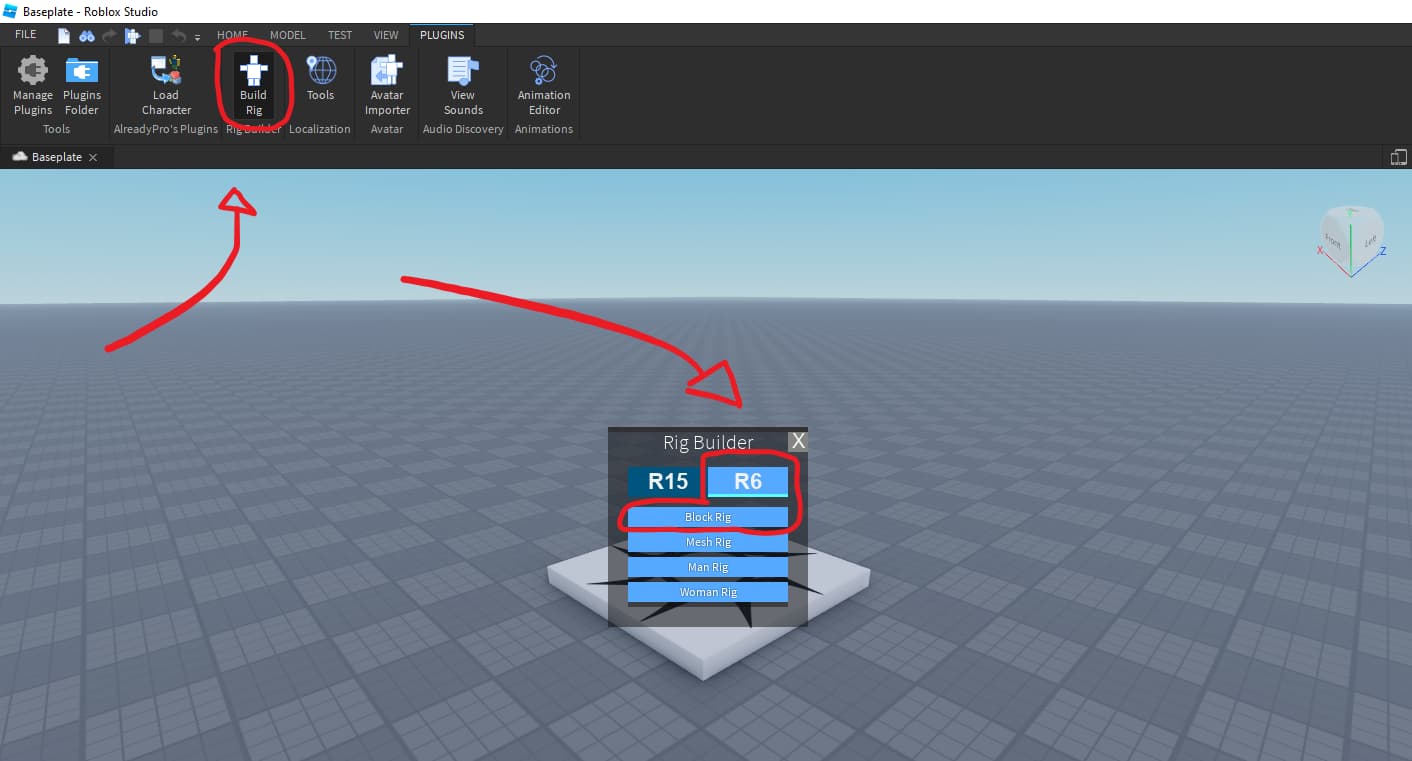Toggle the split-view icon near tab bar

[x=1398, y=157]
